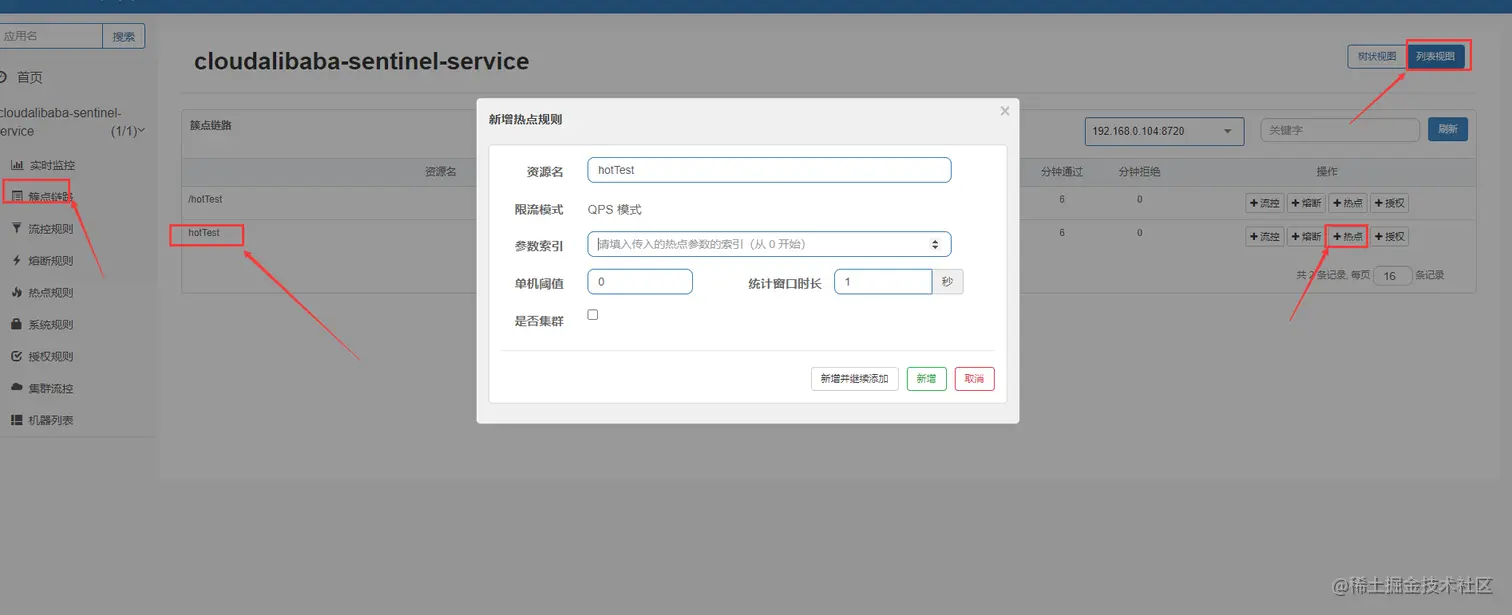Screen dimensions: 1512x615
Task: Click the 刷新 button
Action: click(x=1448, y=129)
